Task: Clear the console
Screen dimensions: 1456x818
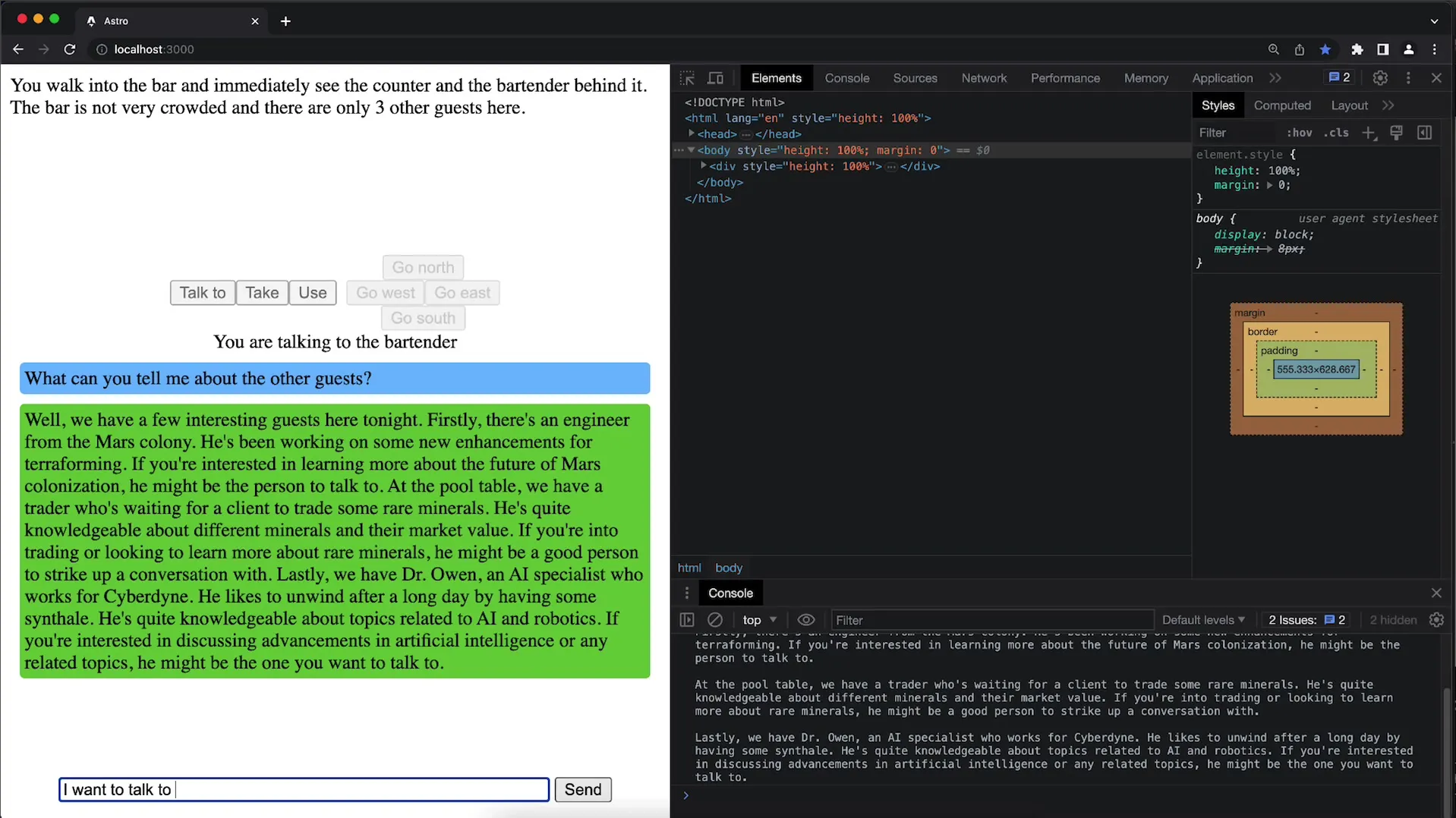Action: [x=715, y=620]
